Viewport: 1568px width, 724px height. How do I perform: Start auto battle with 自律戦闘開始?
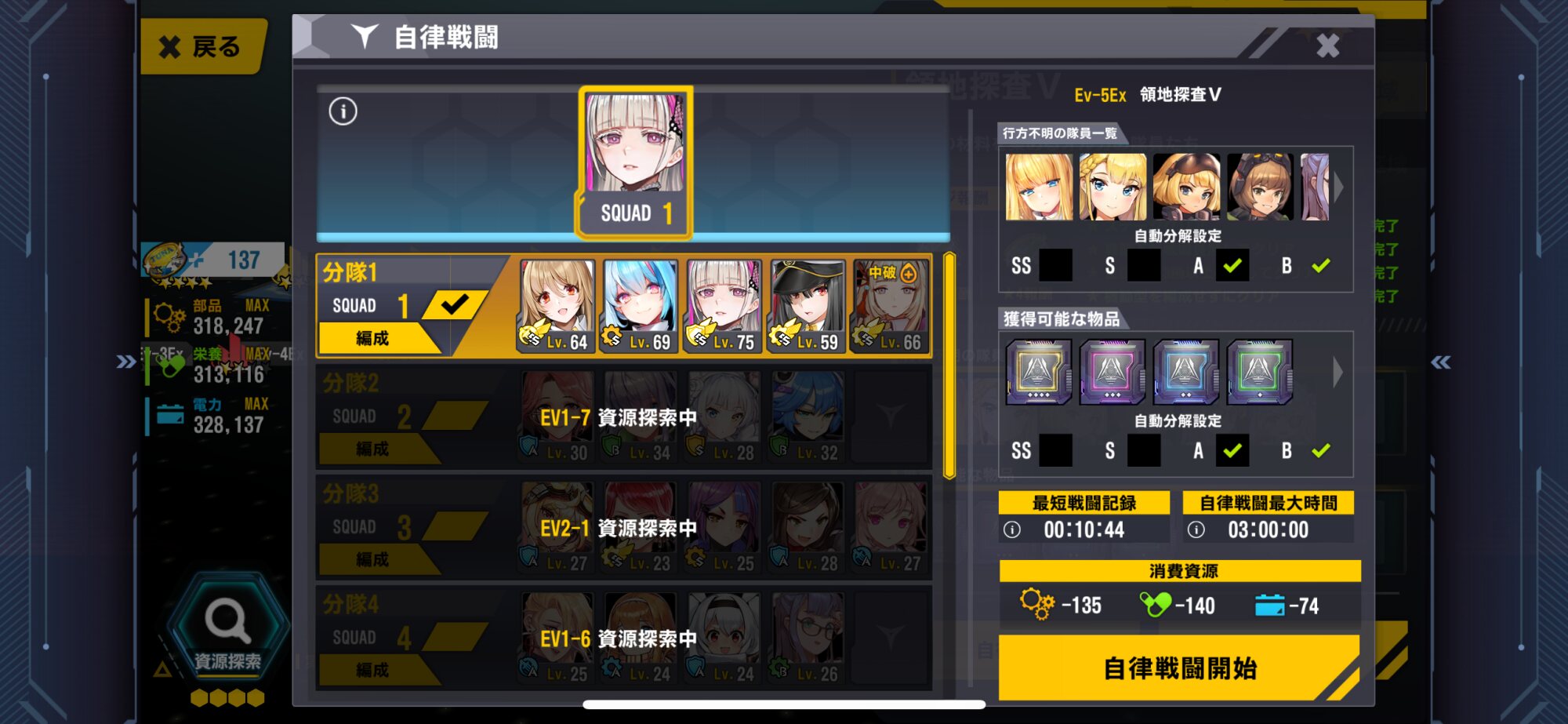pos(1179,668)
